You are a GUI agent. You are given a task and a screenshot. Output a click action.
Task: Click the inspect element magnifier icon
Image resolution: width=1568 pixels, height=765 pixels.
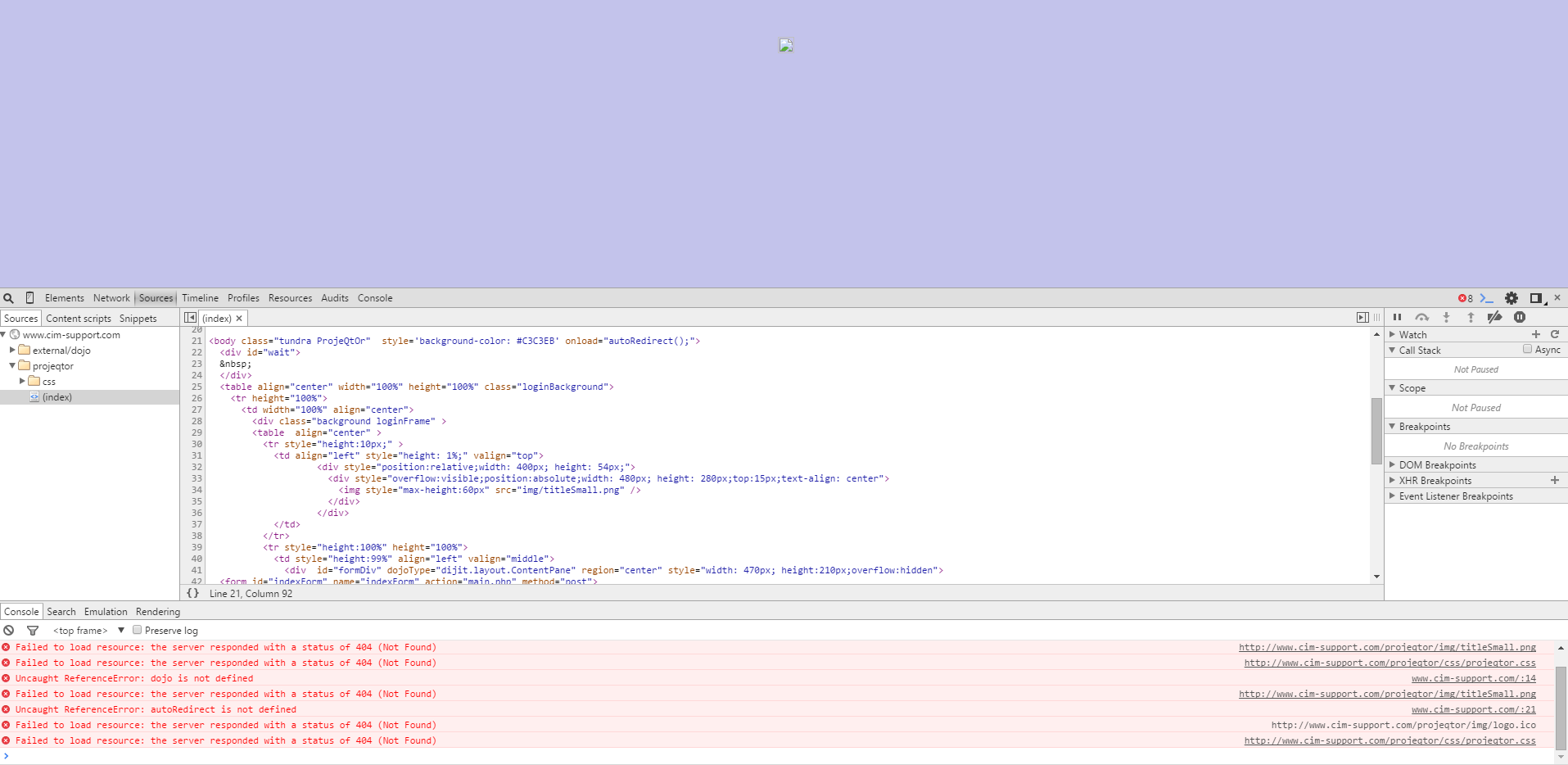tap(8, 298)
